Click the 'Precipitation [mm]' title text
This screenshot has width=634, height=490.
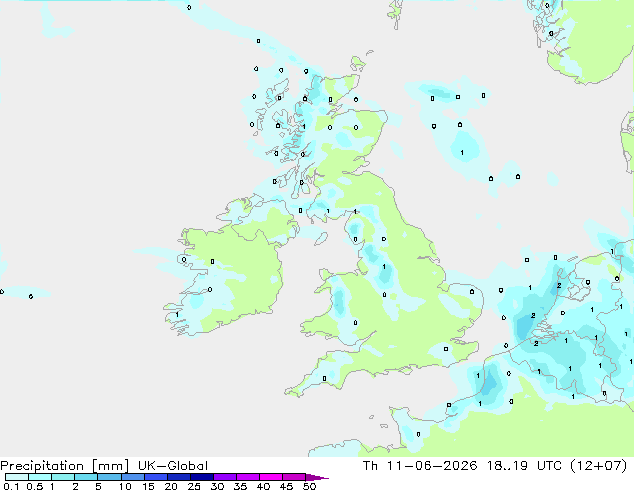65,466
